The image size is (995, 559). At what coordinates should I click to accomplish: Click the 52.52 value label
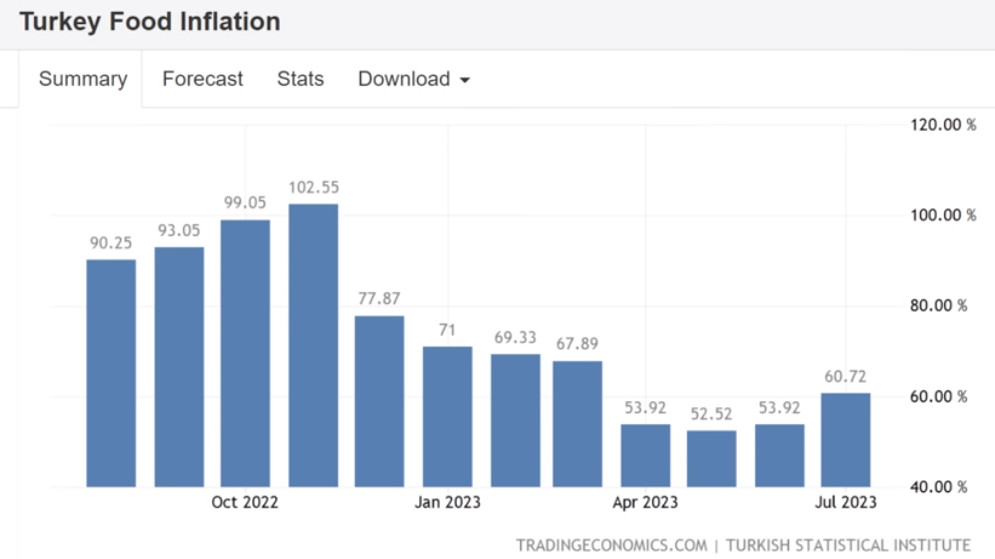coord(711,414)
